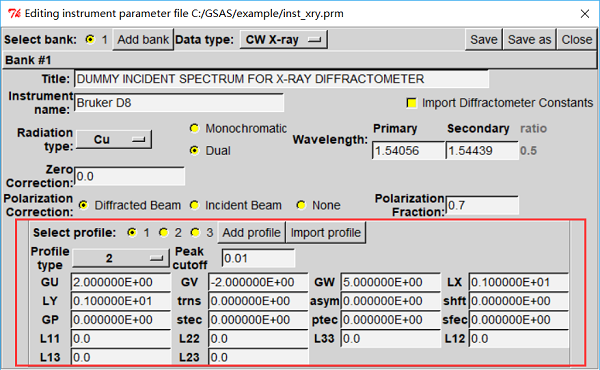Select profile 3 radio button
Image resolution: width=600 pixels, height=370 pixels.
tap(195, 232)
